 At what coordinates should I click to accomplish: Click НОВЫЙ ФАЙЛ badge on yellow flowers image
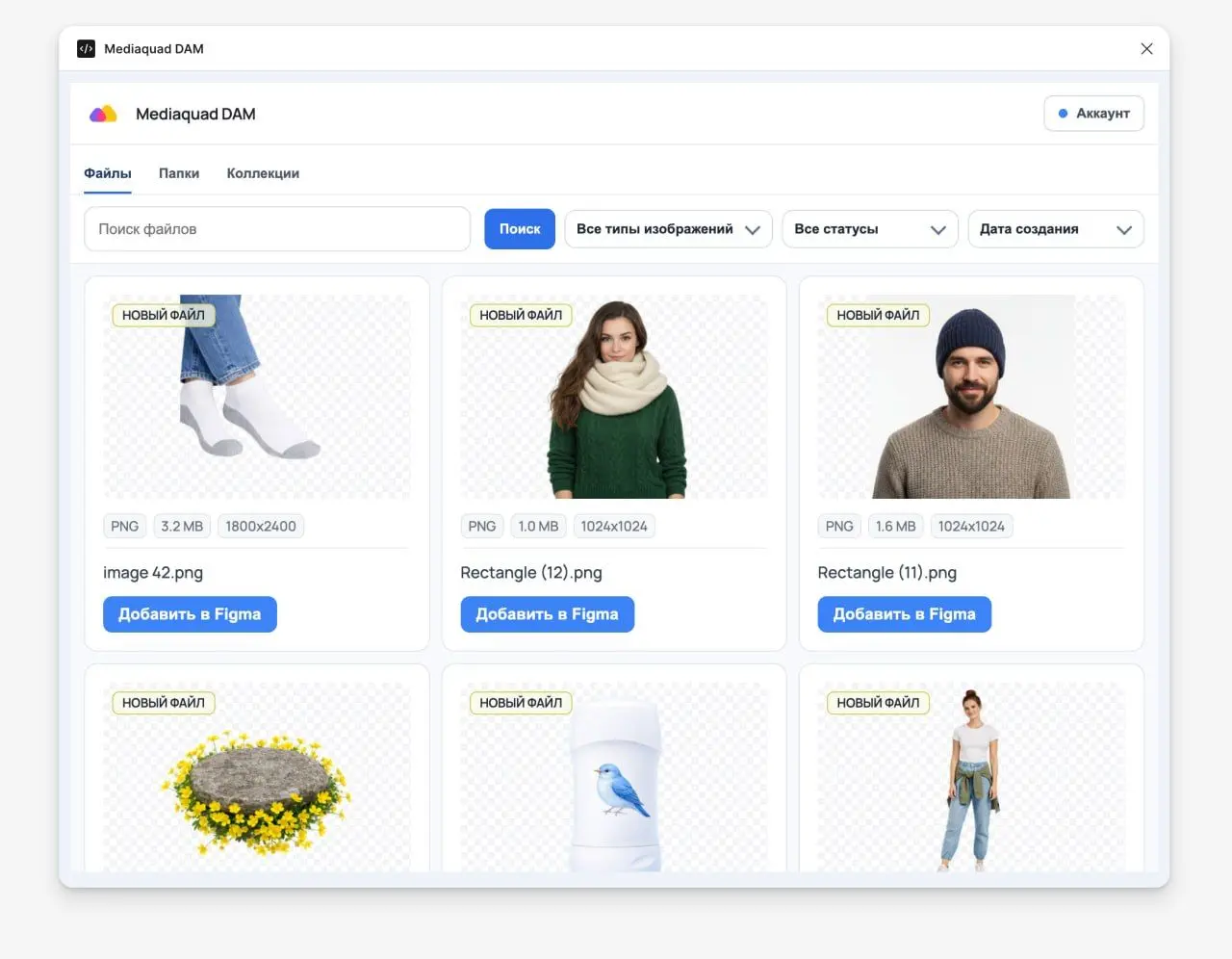pos(164,703)
